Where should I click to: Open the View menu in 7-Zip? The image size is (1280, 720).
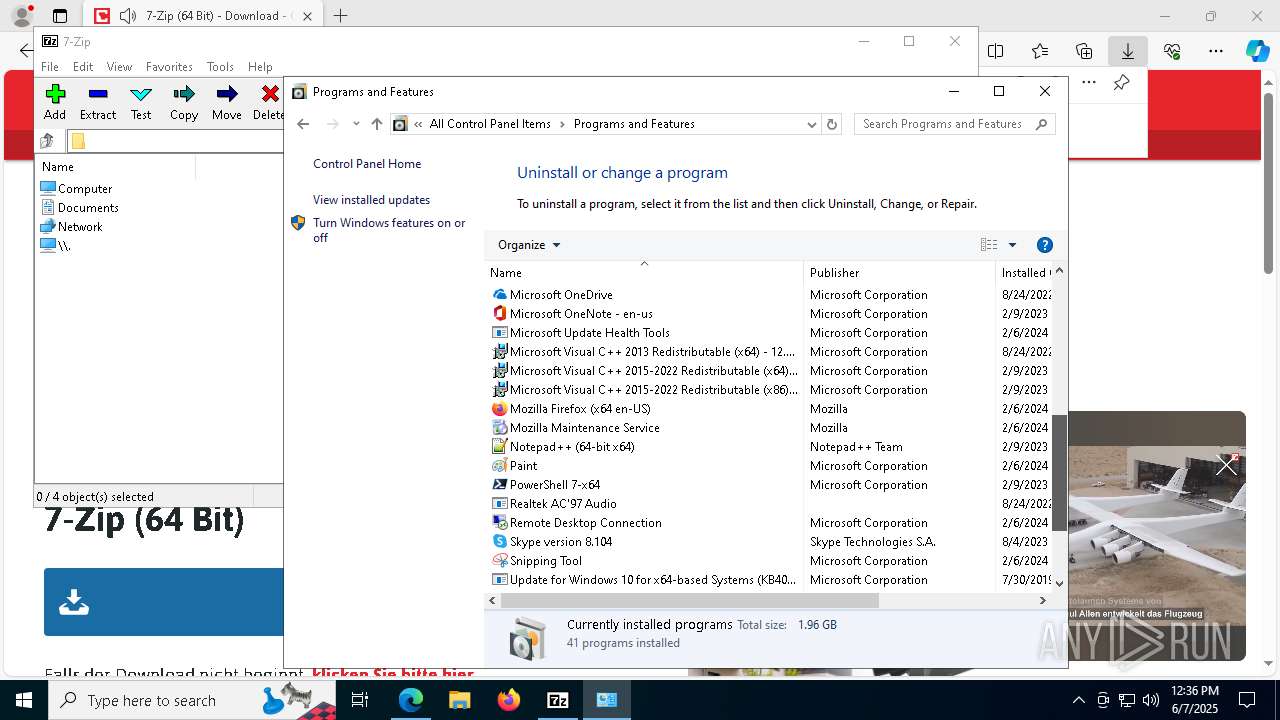[x=119, y=66]
